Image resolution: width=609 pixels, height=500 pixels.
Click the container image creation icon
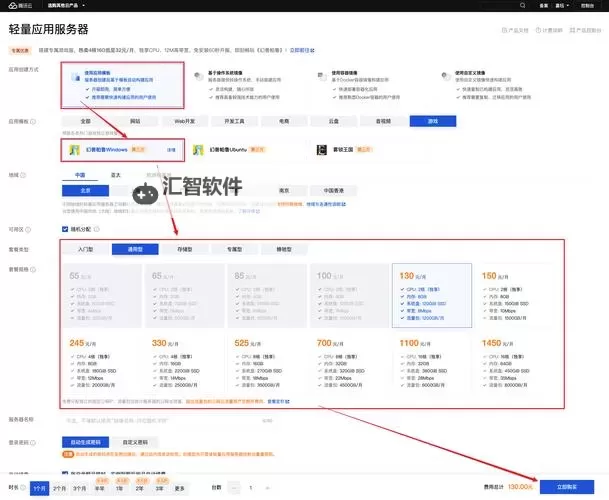click(322, 76)
